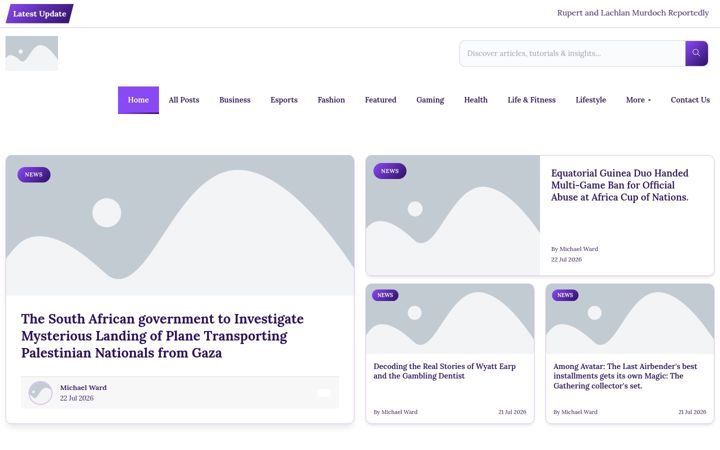
Task: Click the NEWS tag on the Wyatt Earp card
Action: (385, 295)
